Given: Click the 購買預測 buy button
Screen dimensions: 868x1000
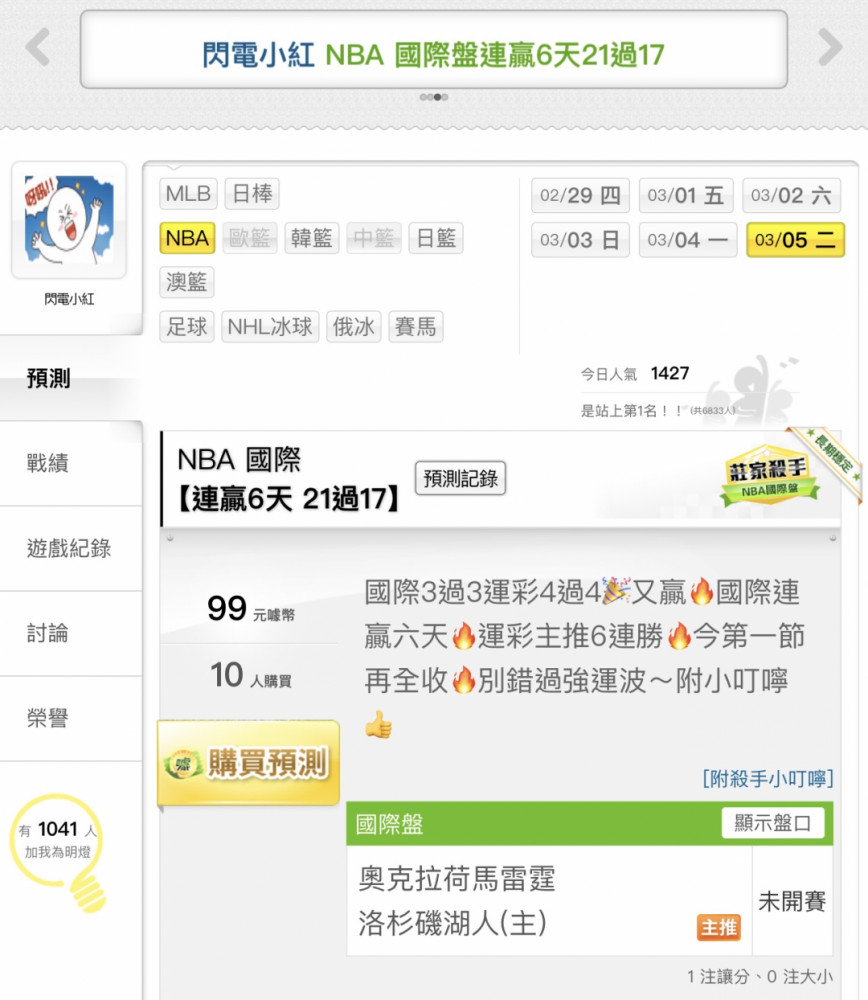Looking at the screenshot, I should 249,762.
